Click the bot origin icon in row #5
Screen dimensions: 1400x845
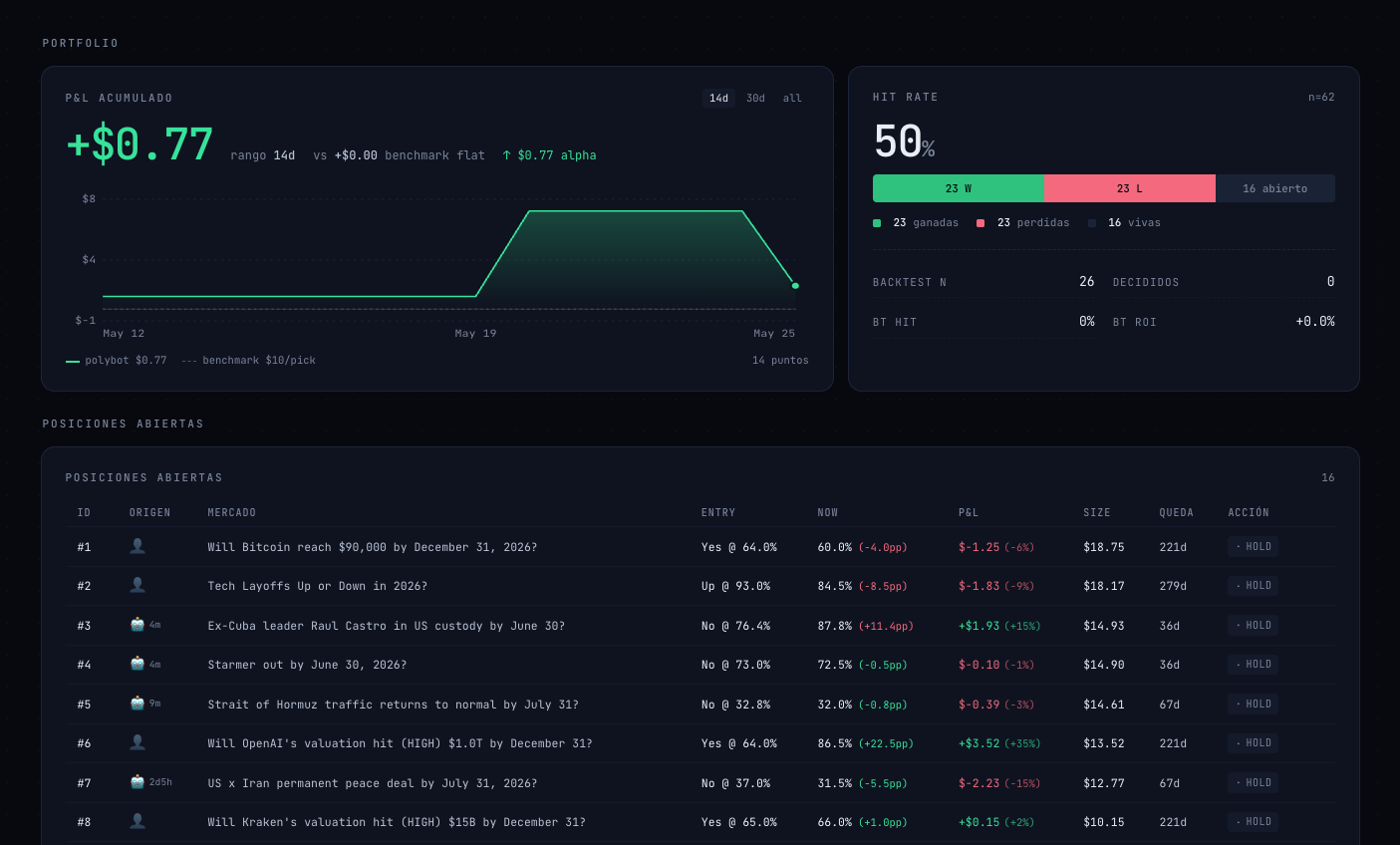(138, 704)
